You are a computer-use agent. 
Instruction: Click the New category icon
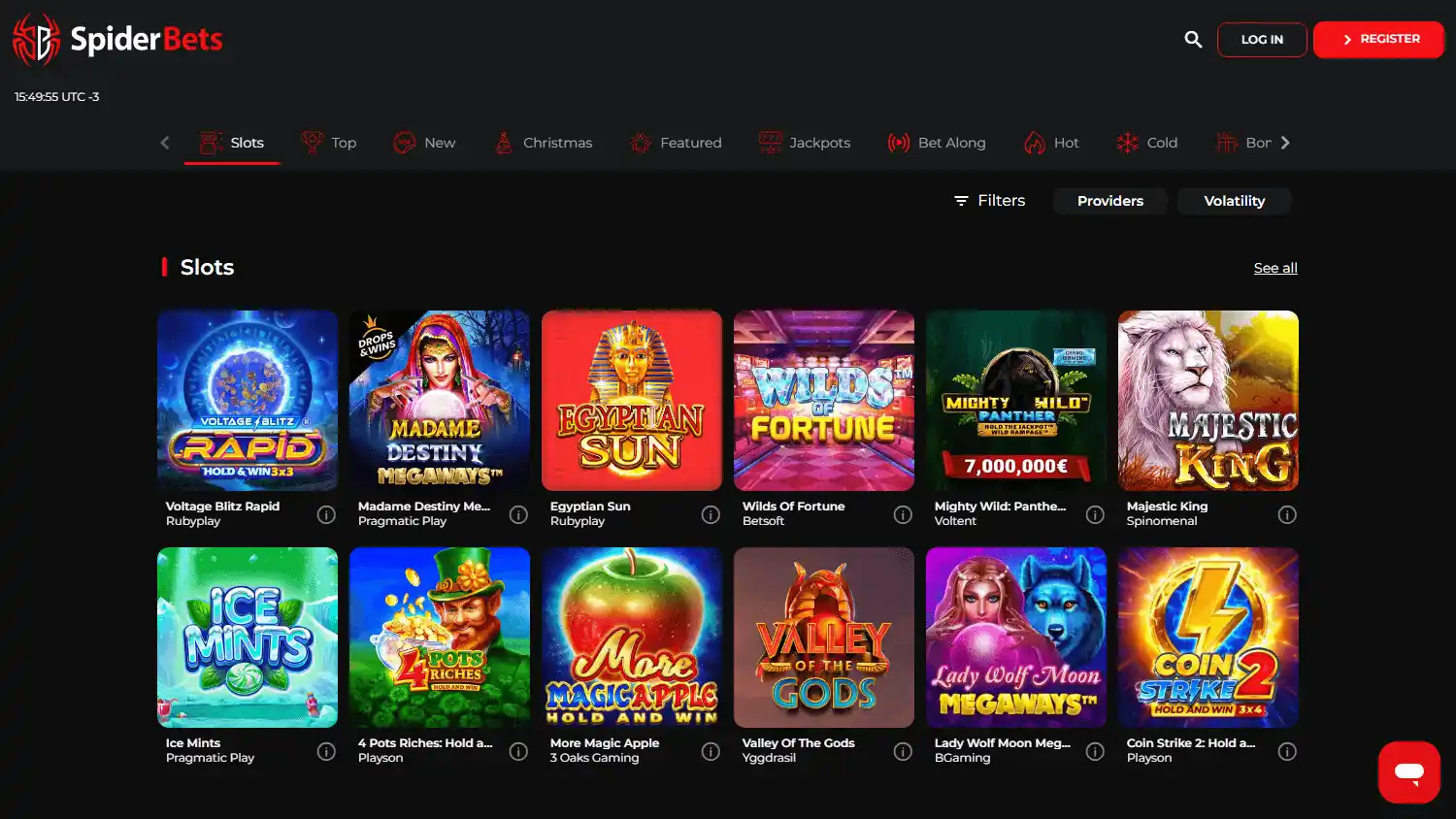point(404,143)
